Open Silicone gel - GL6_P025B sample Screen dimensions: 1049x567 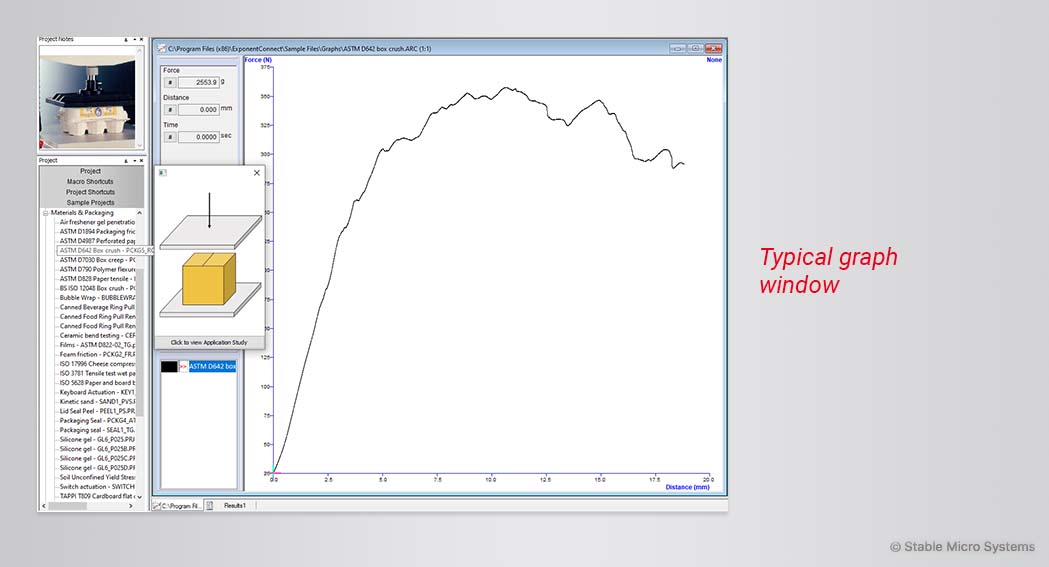97,449
